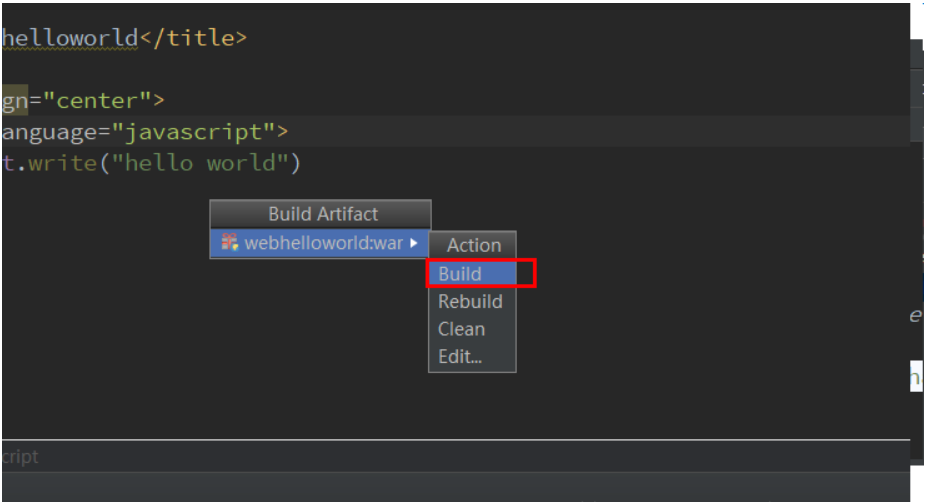Click the webhelloworld:war artifact gift icon

pos(229,242)
